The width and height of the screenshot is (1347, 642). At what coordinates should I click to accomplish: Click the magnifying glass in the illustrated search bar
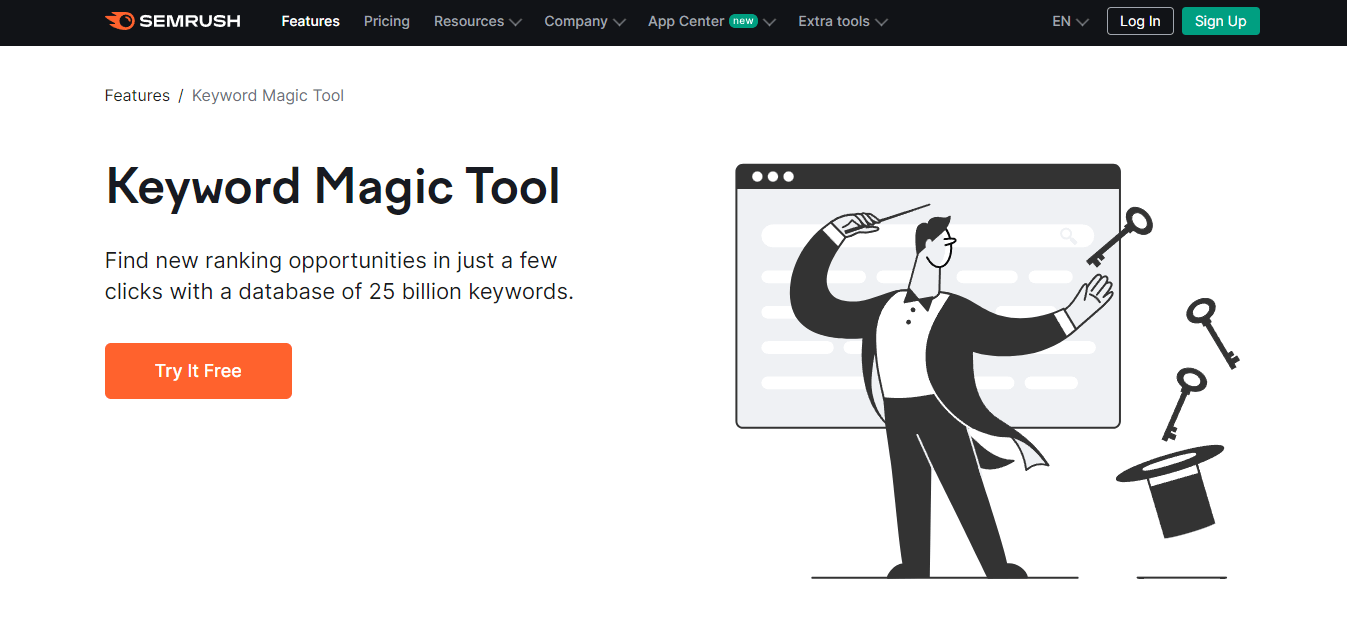click(1068, 236)
